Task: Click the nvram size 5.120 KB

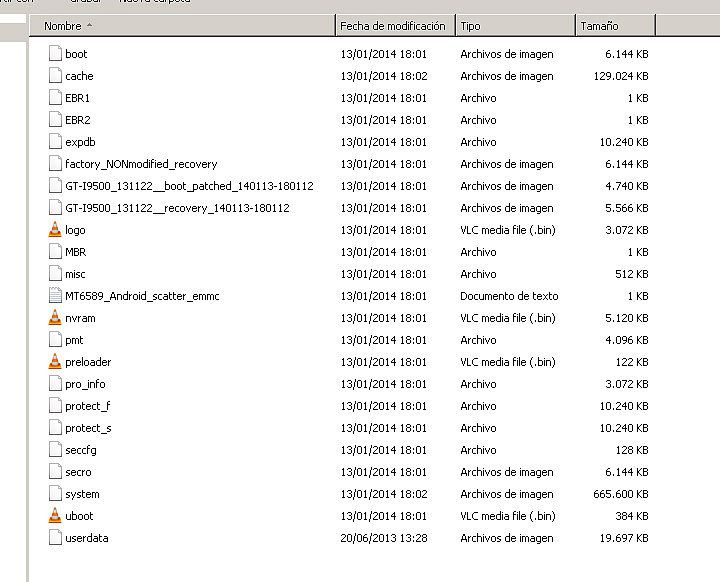Action: click(627, 318)
